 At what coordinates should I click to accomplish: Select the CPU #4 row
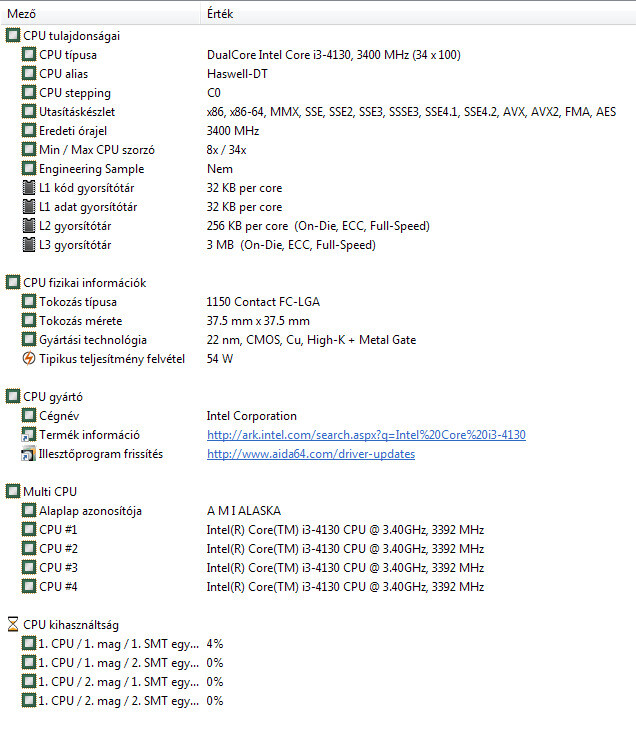(x=253, y=587)
